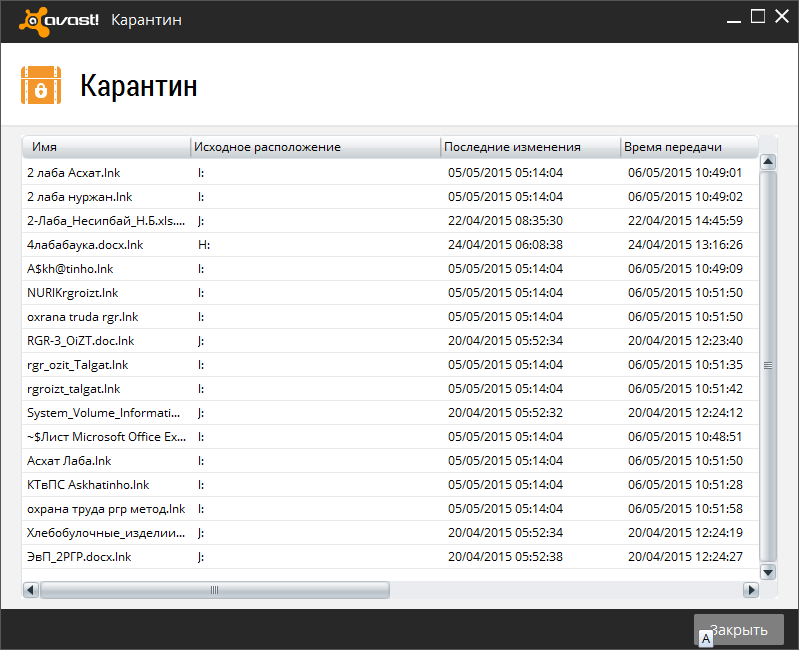799x650 pixels.
Task: Select row Асхат Лаба.lnk
Action: (390, 461)
